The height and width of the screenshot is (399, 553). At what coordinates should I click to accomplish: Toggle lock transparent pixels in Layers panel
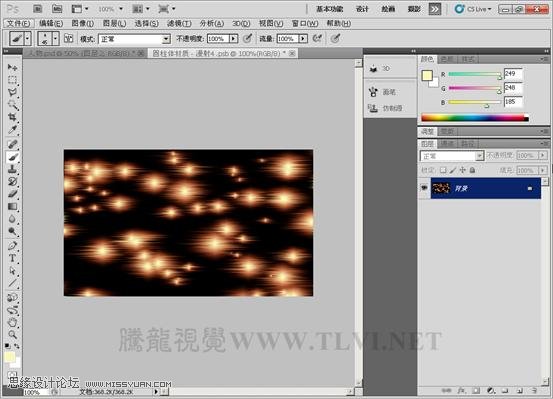(443, 170)
